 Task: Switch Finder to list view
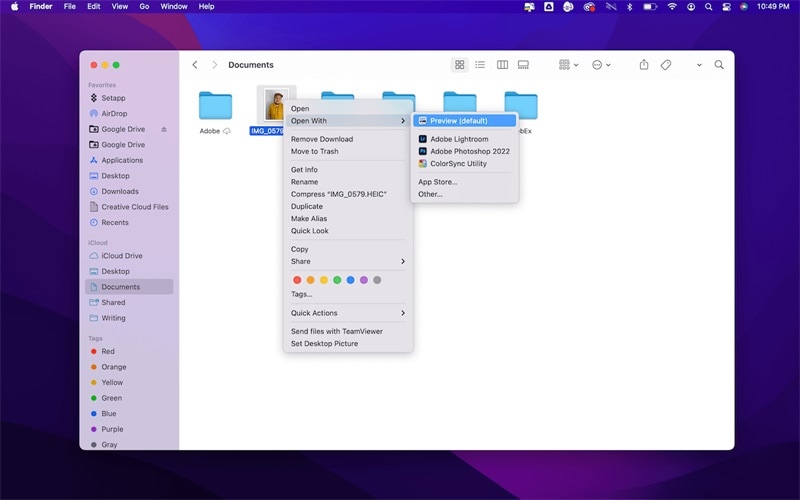[480, 65]
